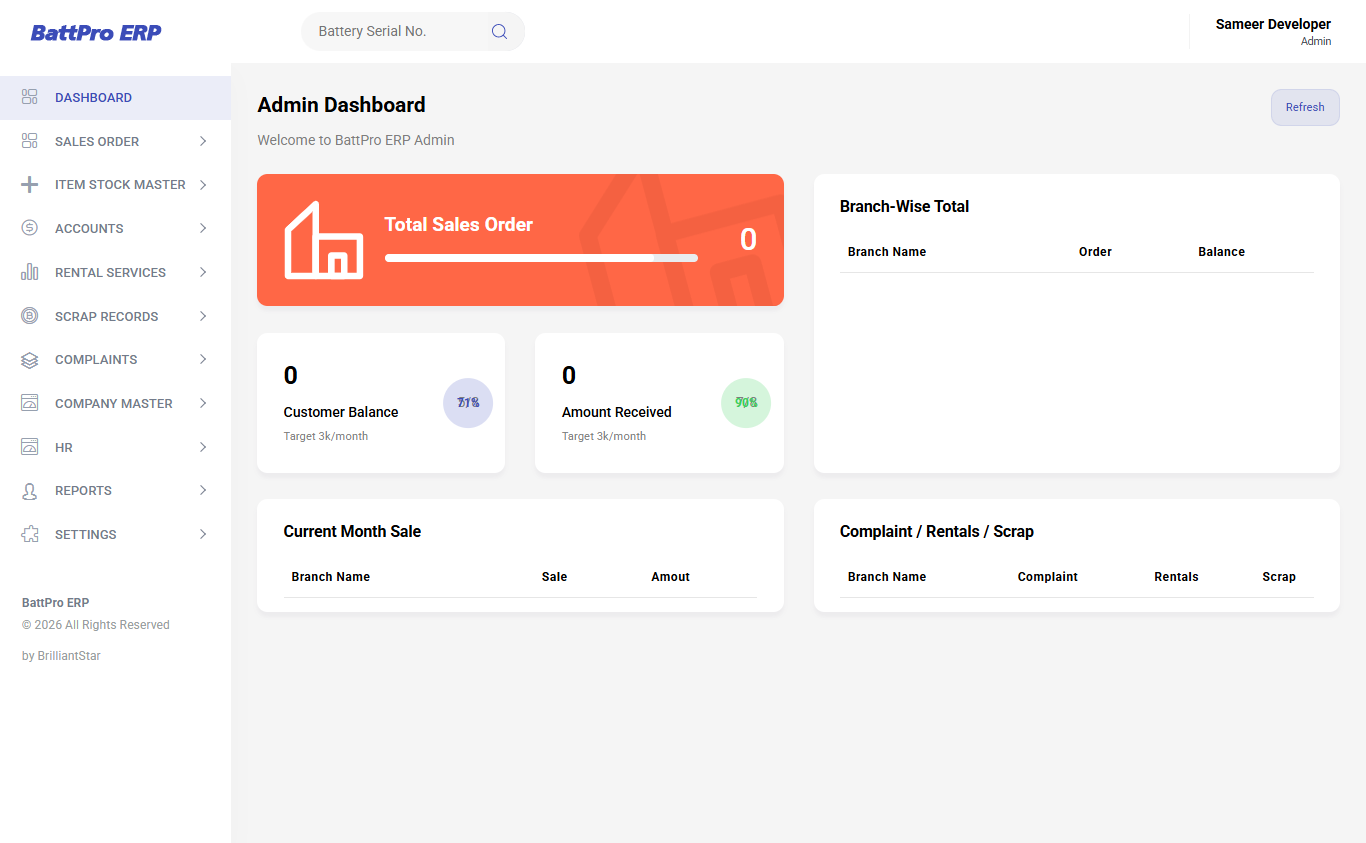The width and height of the screenshot is (1366, 843).
Task: Click the Settings puzzle piece icon
Action: coord(29,534)
